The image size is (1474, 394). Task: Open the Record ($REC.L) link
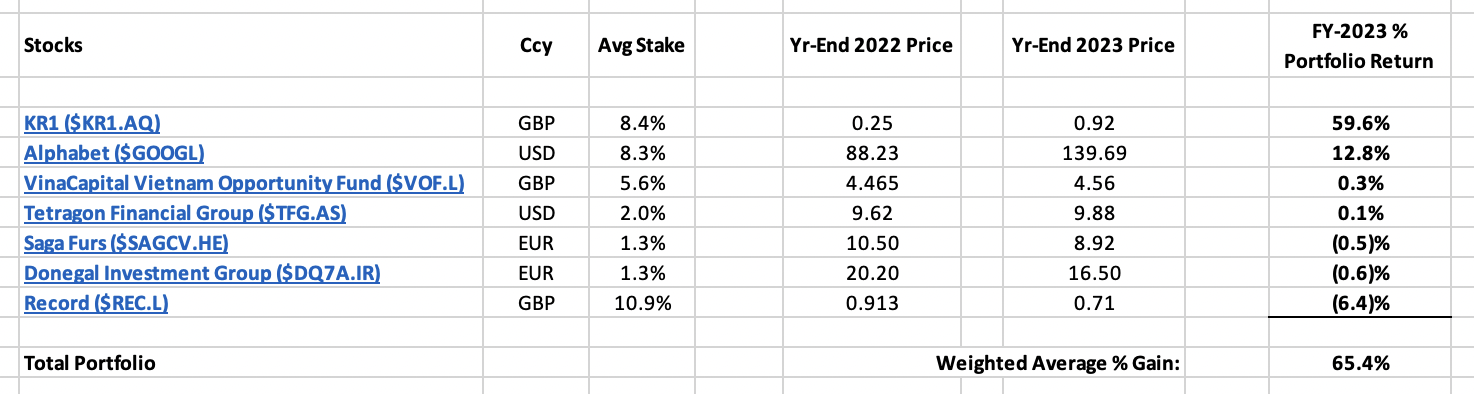pos(96,301)
